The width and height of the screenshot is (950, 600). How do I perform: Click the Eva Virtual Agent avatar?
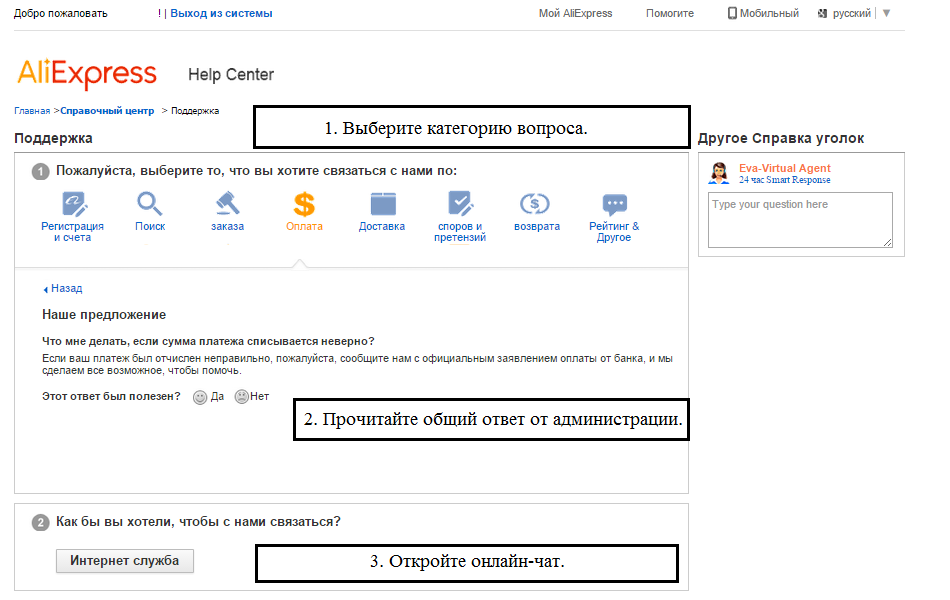tap(718, 173)
